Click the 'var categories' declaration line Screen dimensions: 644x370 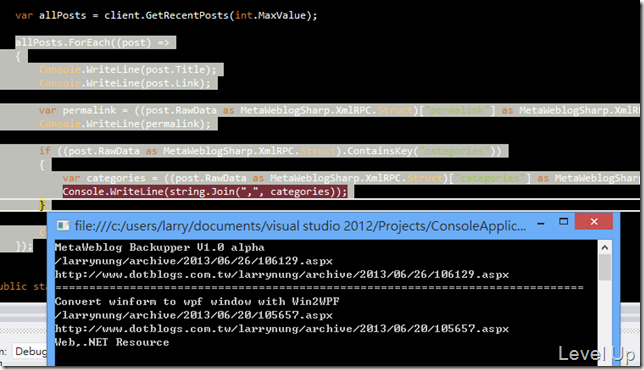(351, 178)
